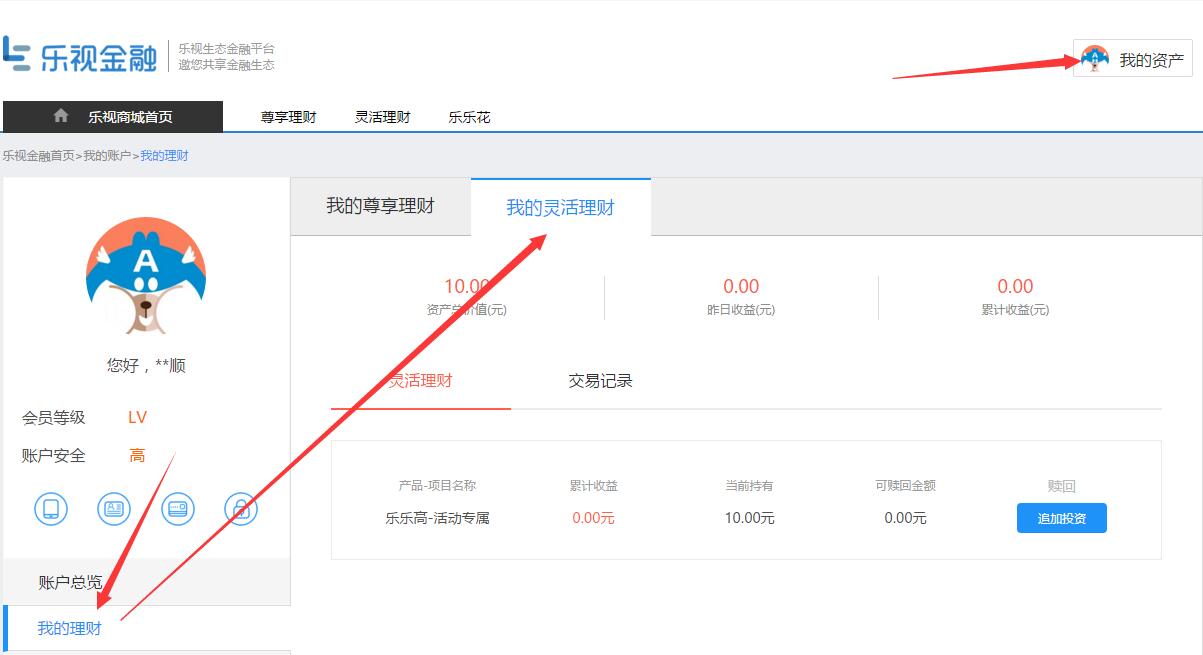The width and height of the screenshot is (1203, 655).
Task: Go to 乐视商城首页 in navigation bar
Action: 113,117
